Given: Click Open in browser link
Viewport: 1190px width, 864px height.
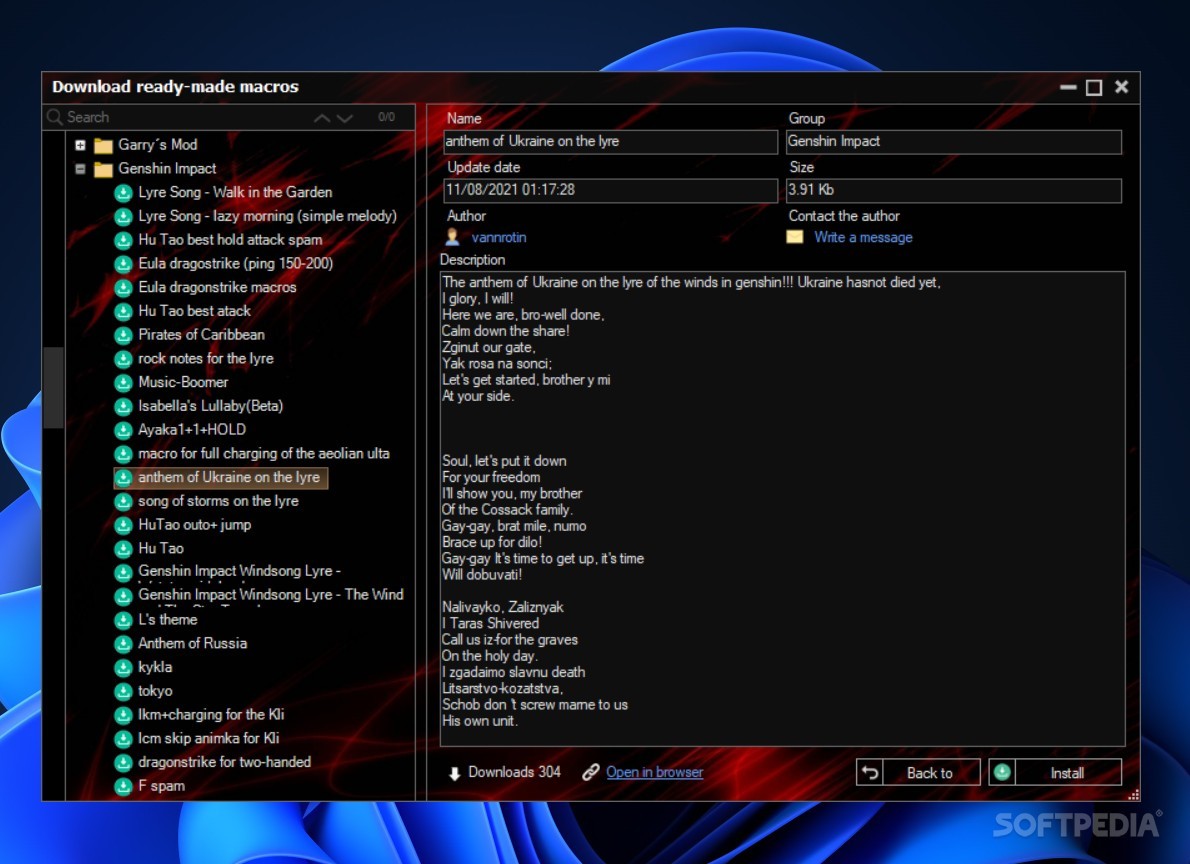Looking at the screenshot, I should coord(654,772).
